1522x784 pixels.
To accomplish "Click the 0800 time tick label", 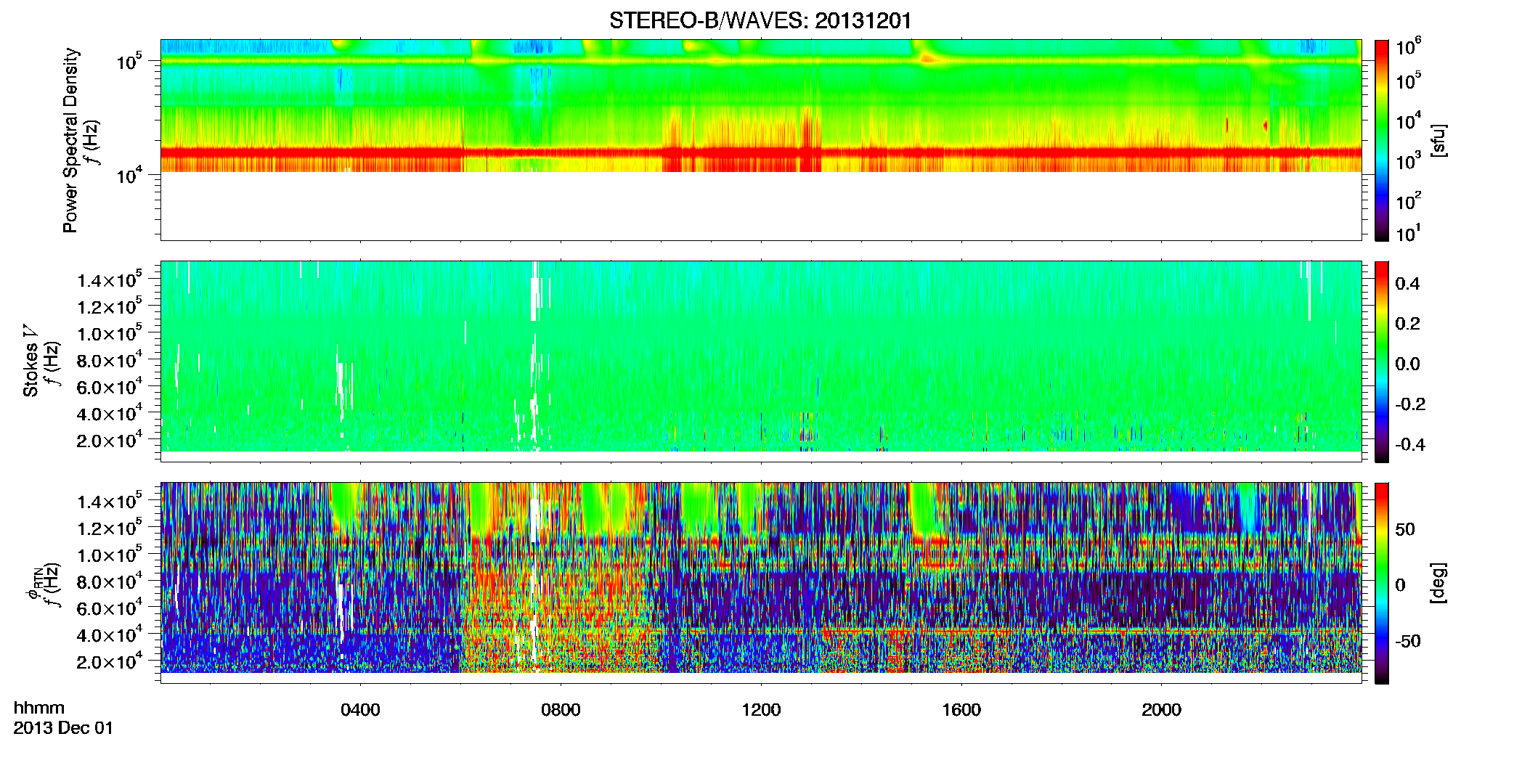I will pos(561,710).
